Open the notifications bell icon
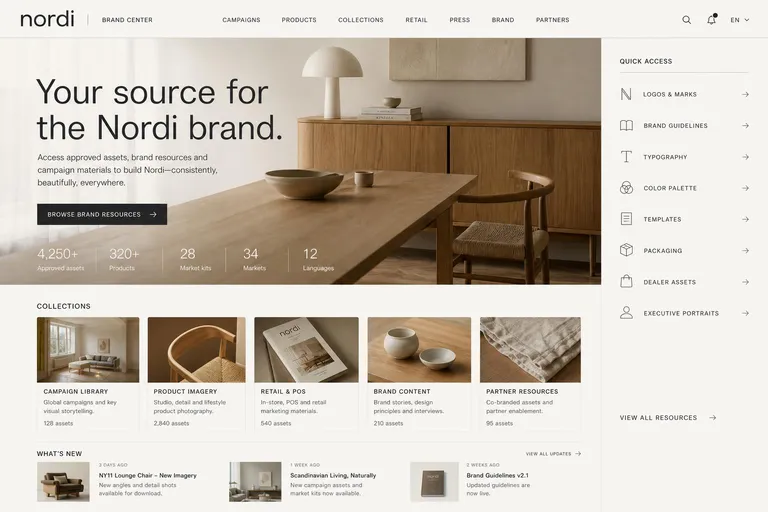Image resolution: width=768 pixels, height=512 pixels. click(712, 20)
